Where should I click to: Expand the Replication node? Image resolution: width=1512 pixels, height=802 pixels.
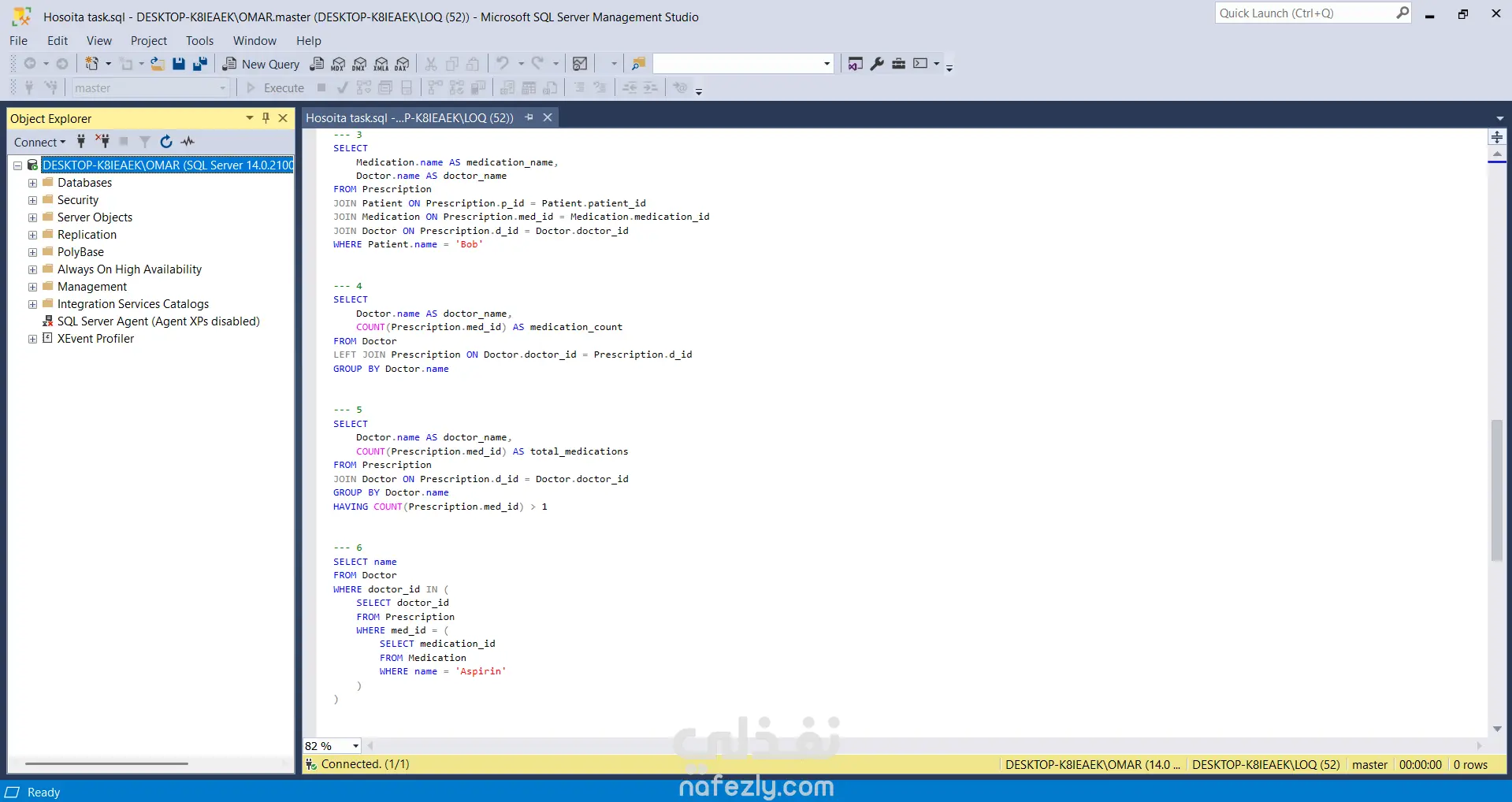point(32,235)
